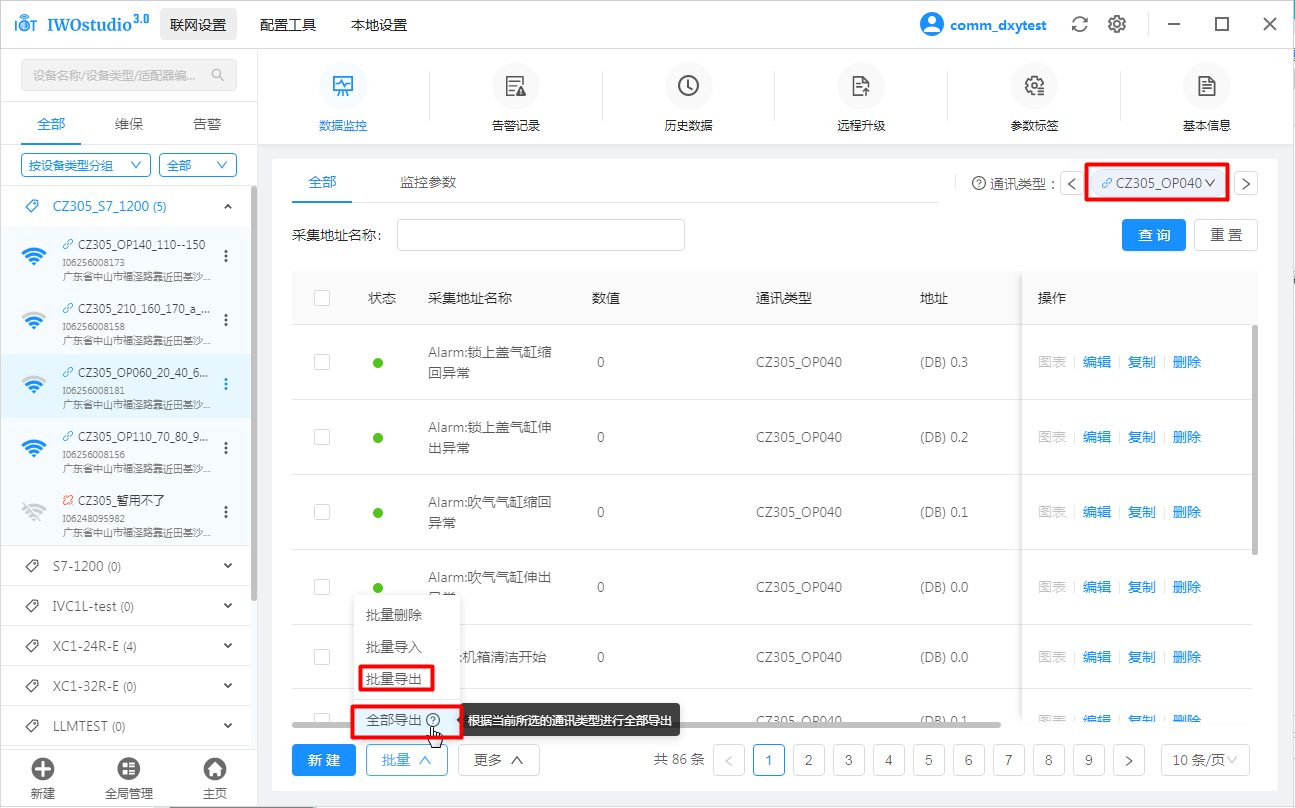Open the 数据监控 data monitoring icon
Viewport: 1295px width, 808px height.
(342, 87)
